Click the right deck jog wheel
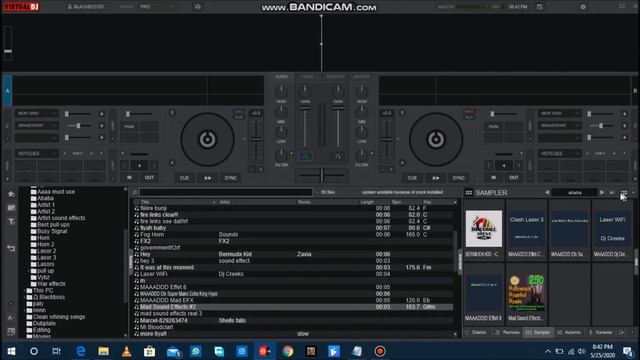This screenshot has width=640, height=360. [436, 139]
